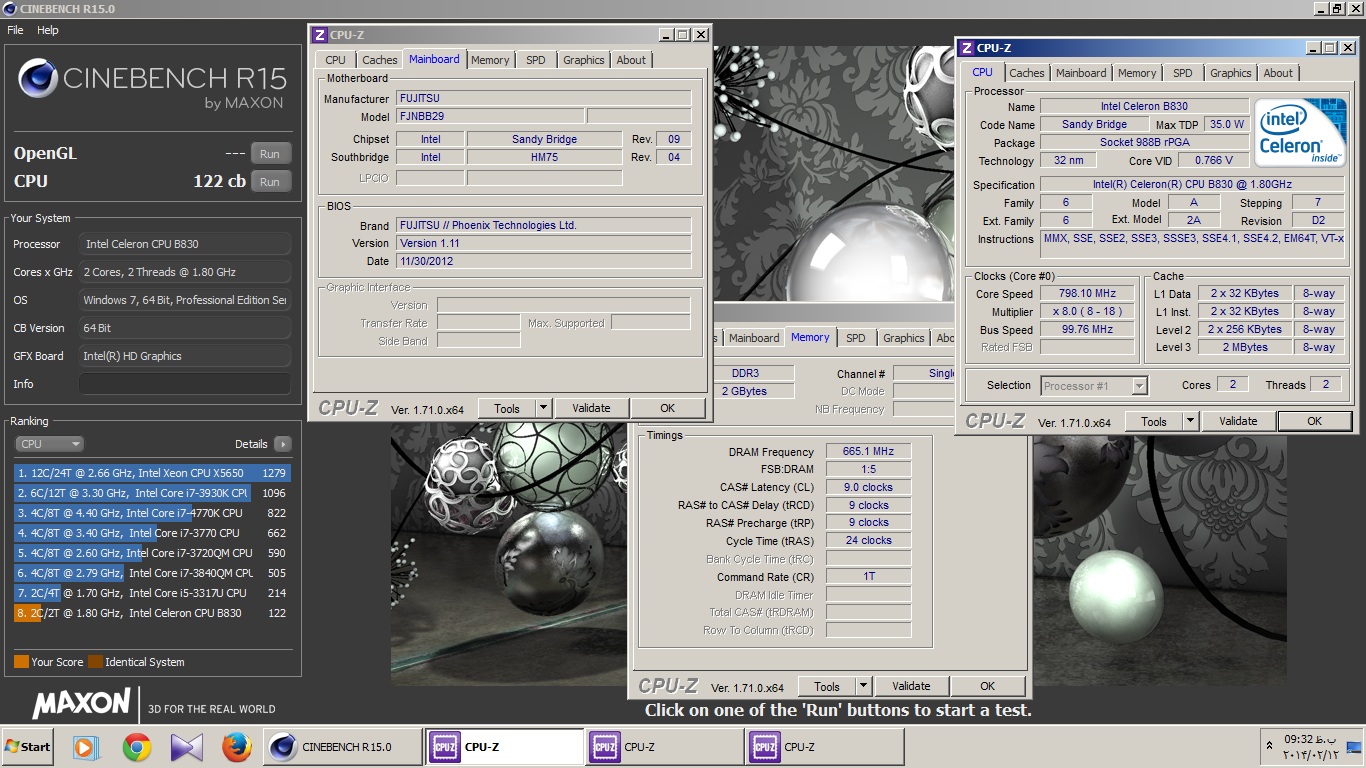
Task: Run the OpenGL benchmark
Action: 270,154
